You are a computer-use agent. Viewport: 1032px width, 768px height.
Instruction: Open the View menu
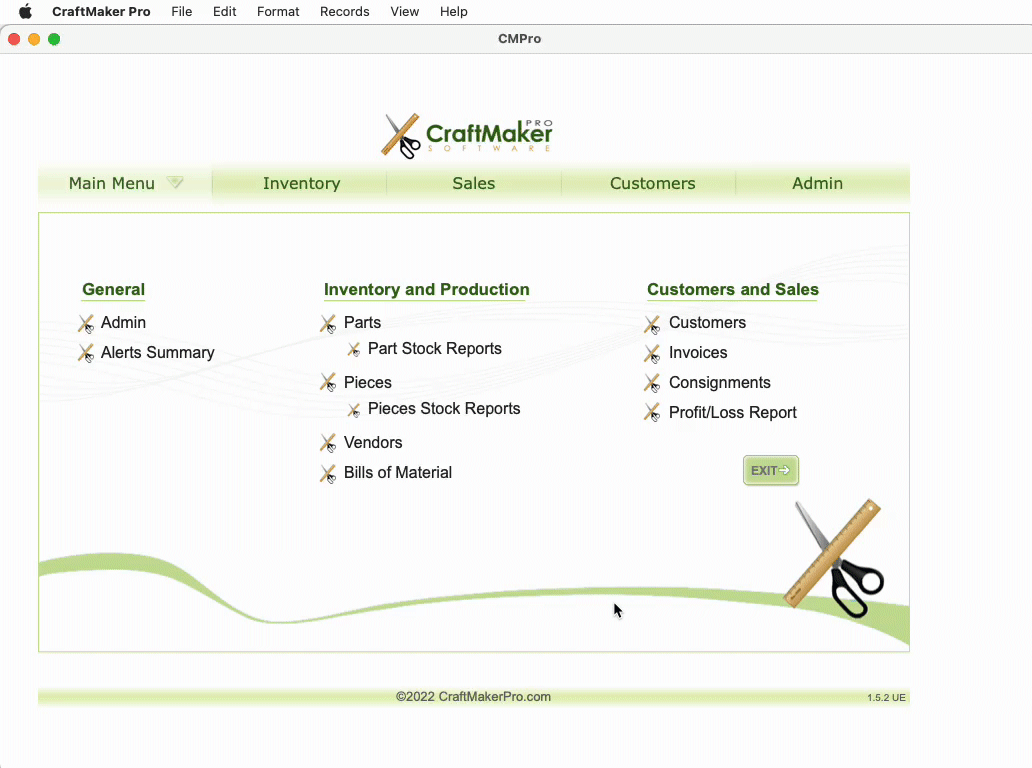click(405, 11)
